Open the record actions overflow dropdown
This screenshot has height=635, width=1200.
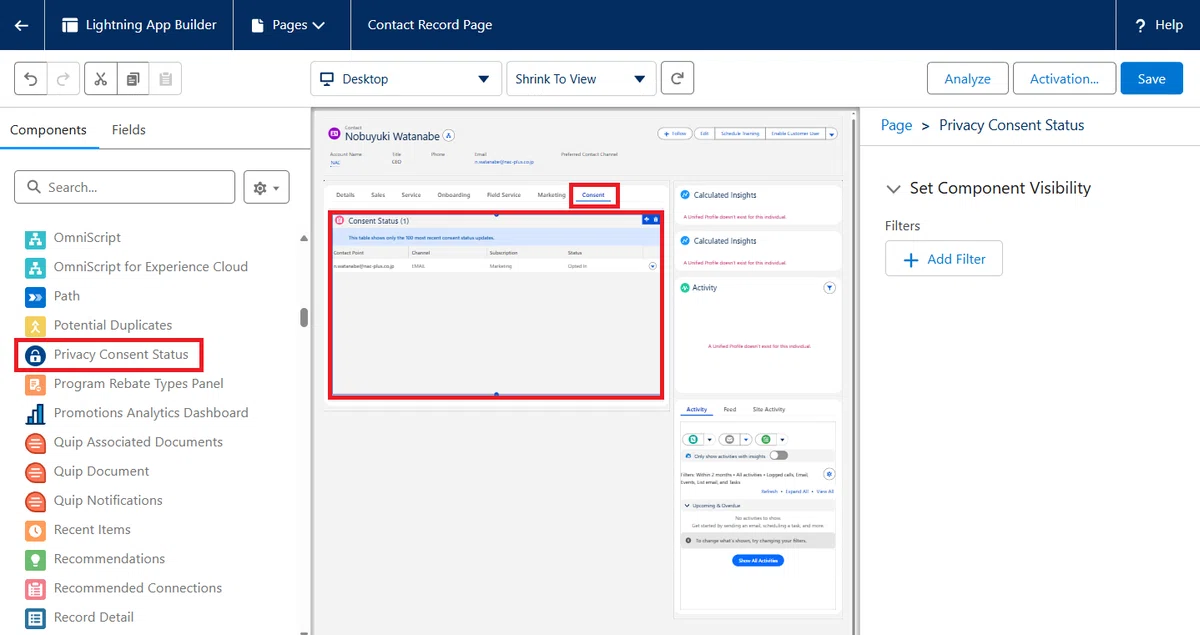coord(832,133)
